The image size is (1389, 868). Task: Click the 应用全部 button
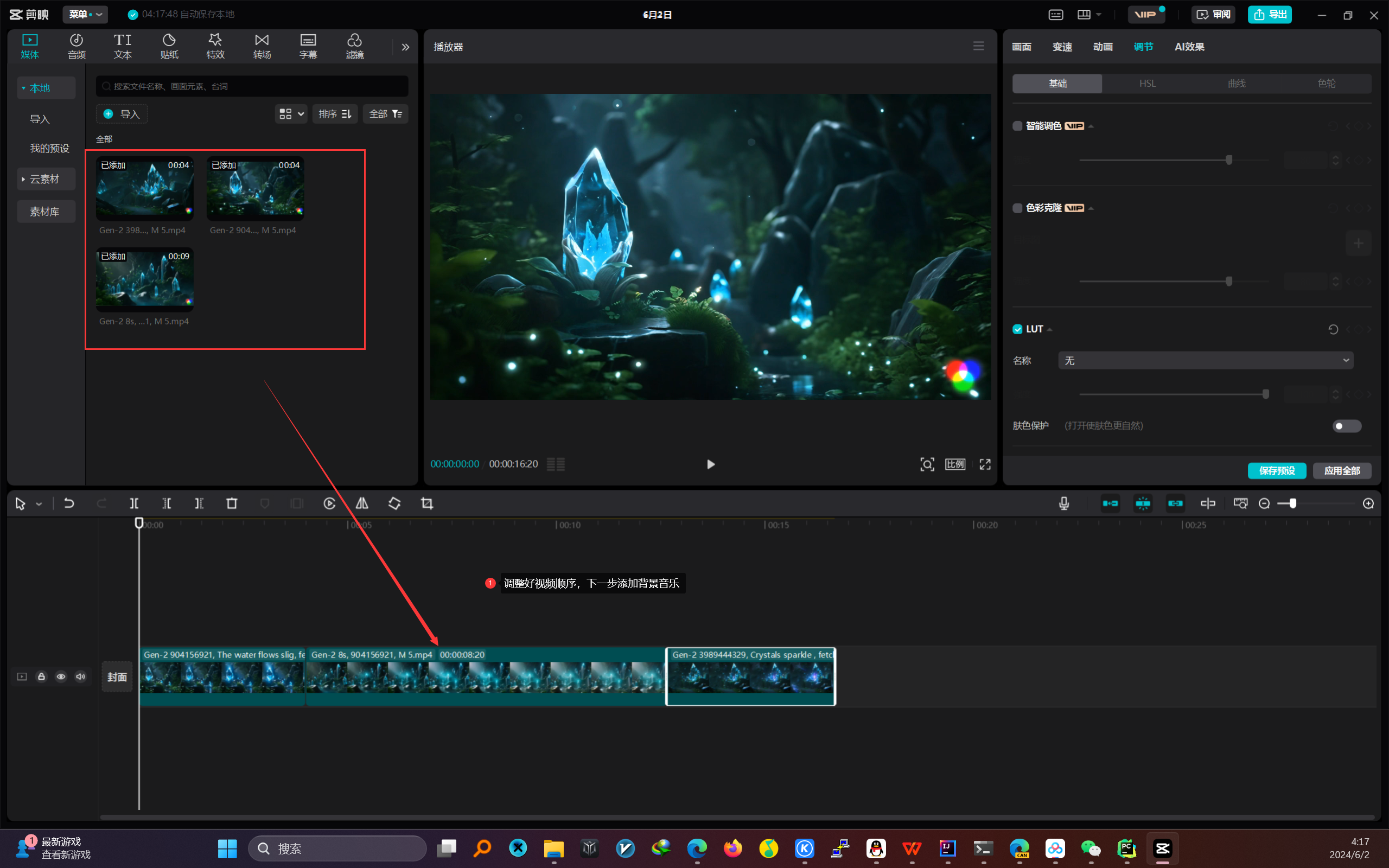1341,471
